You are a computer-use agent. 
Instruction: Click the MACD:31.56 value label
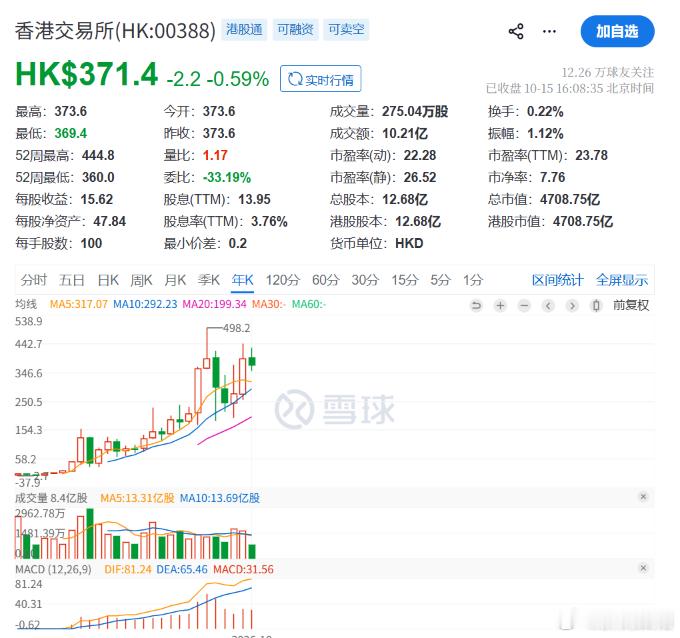pos(243,569)
